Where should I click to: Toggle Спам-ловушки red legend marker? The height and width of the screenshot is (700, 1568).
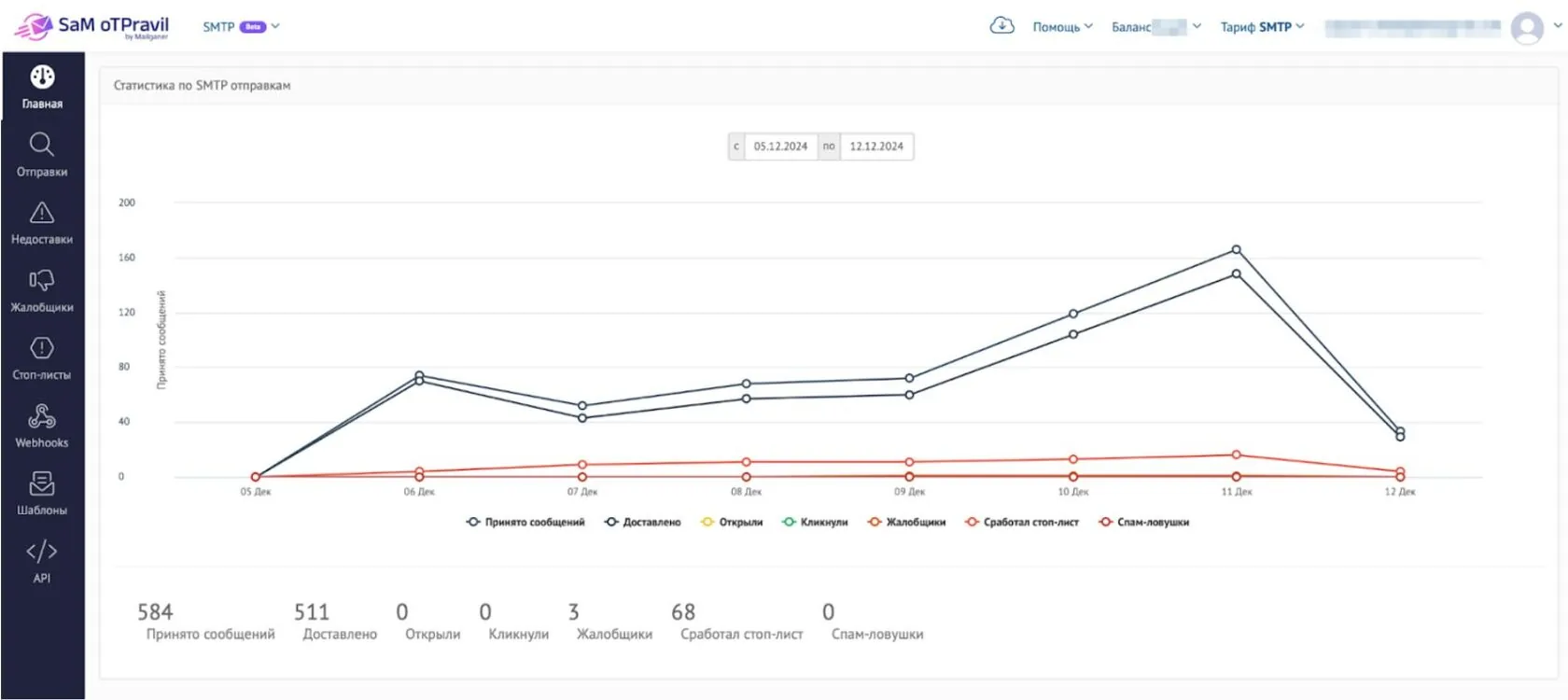click(1106, 523)
